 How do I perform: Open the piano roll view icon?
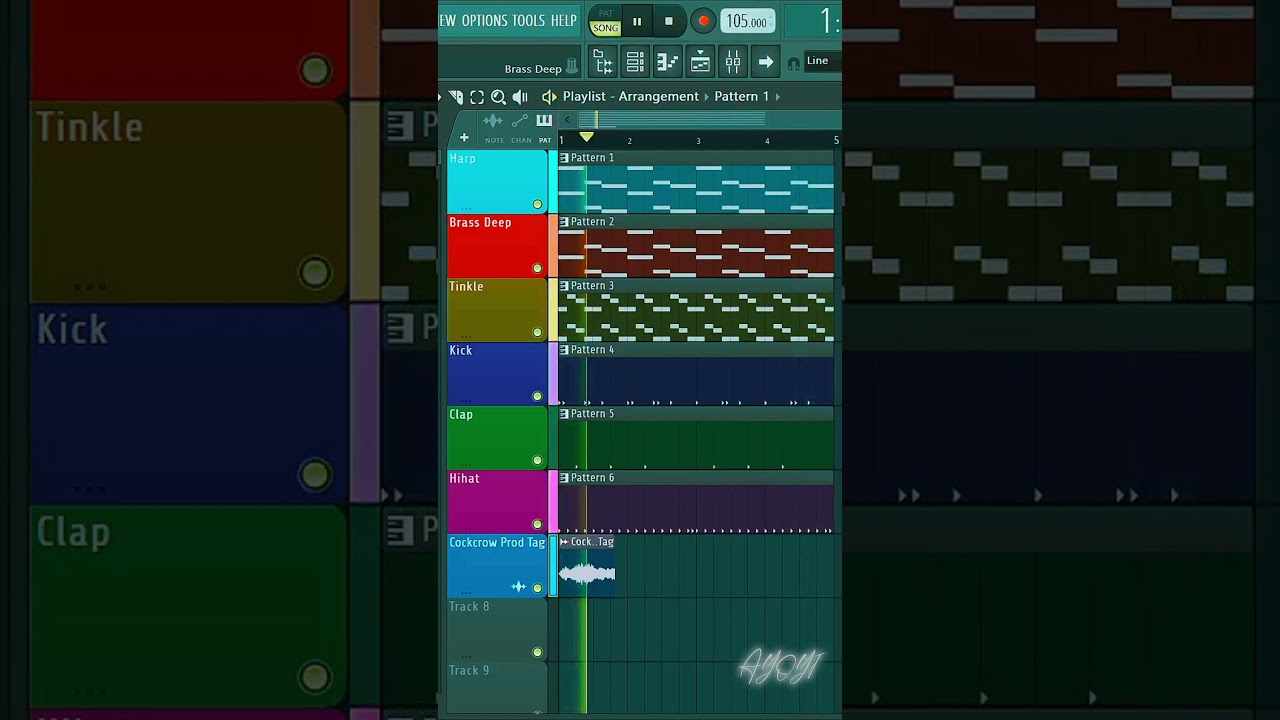point(667,62)
